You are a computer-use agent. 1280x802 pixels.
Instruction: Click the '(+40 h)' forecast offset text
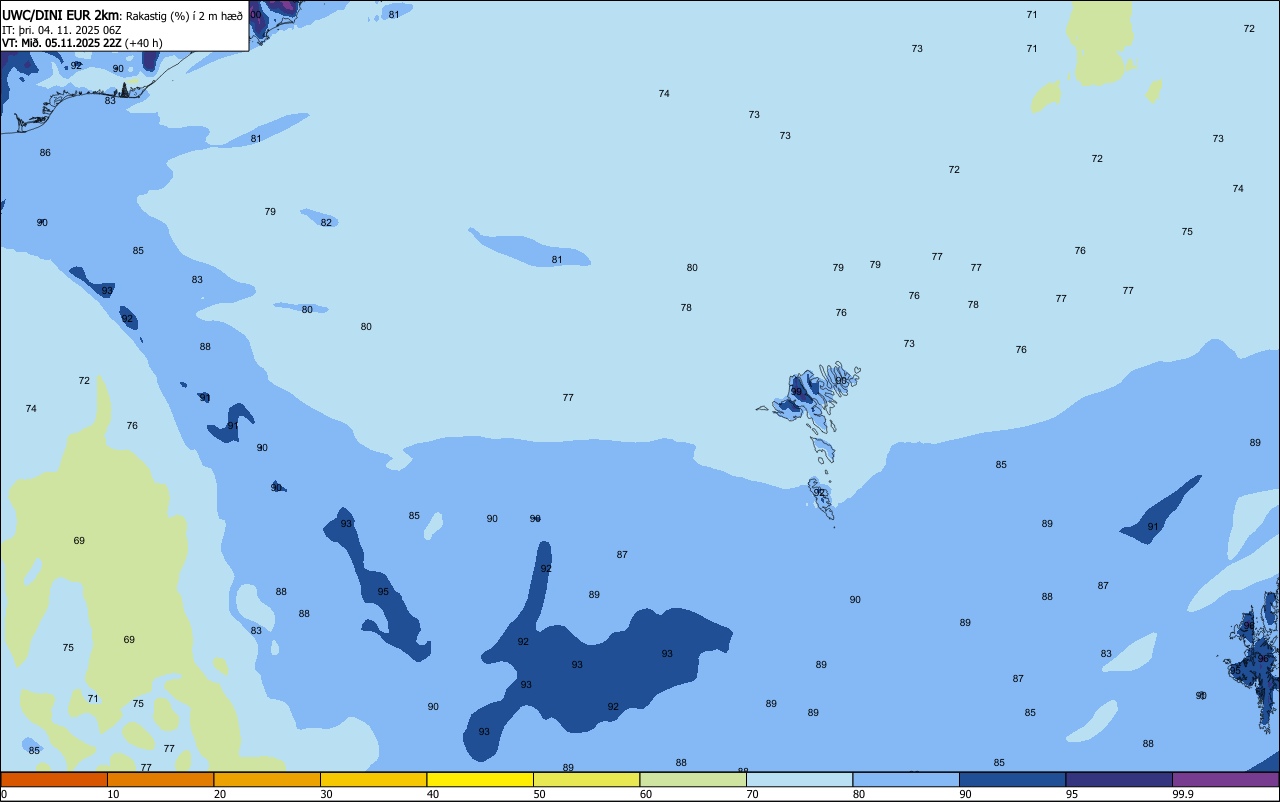coord(144,43)
